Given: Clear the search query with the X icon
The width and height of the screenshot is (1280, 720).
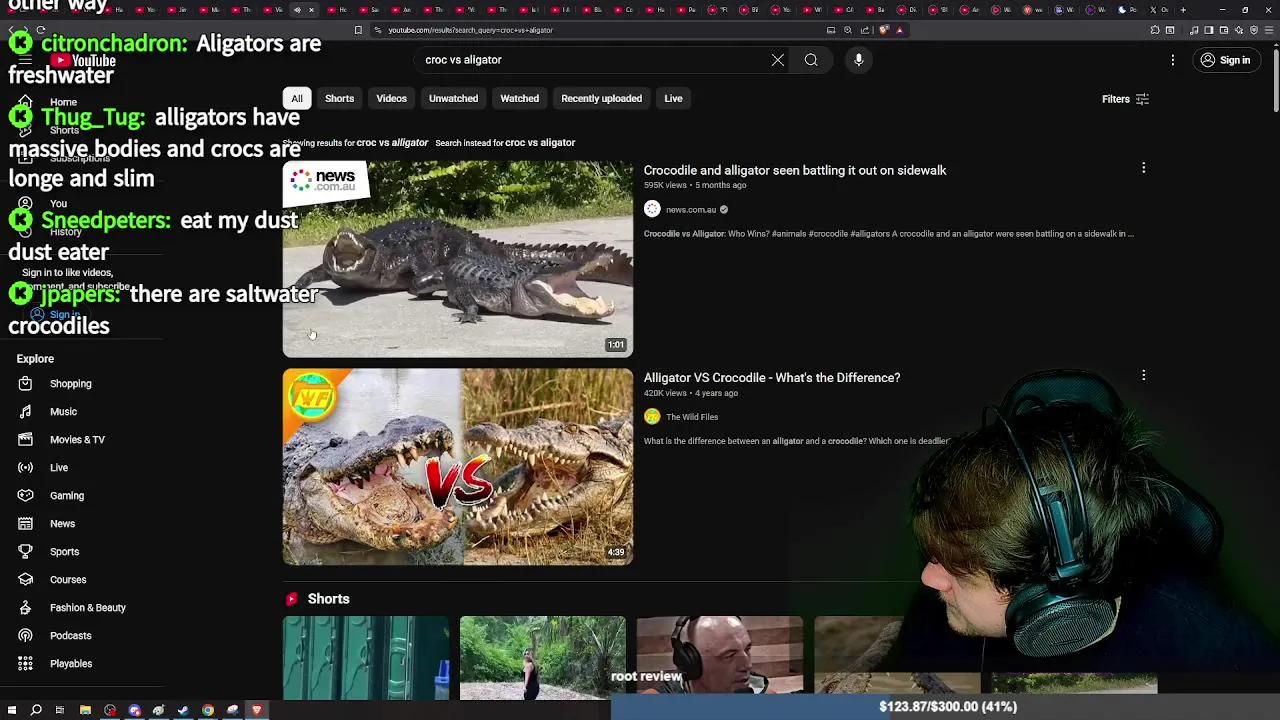Looking at the screenshot, I should pyautogui.click(x=777, y=60).
